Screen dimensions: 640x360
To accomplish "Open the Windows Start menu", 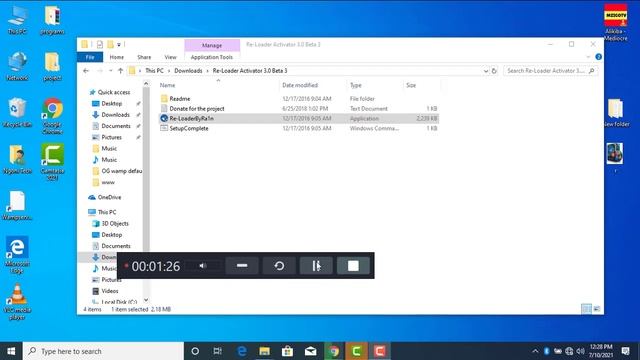I will pos(11,351).
